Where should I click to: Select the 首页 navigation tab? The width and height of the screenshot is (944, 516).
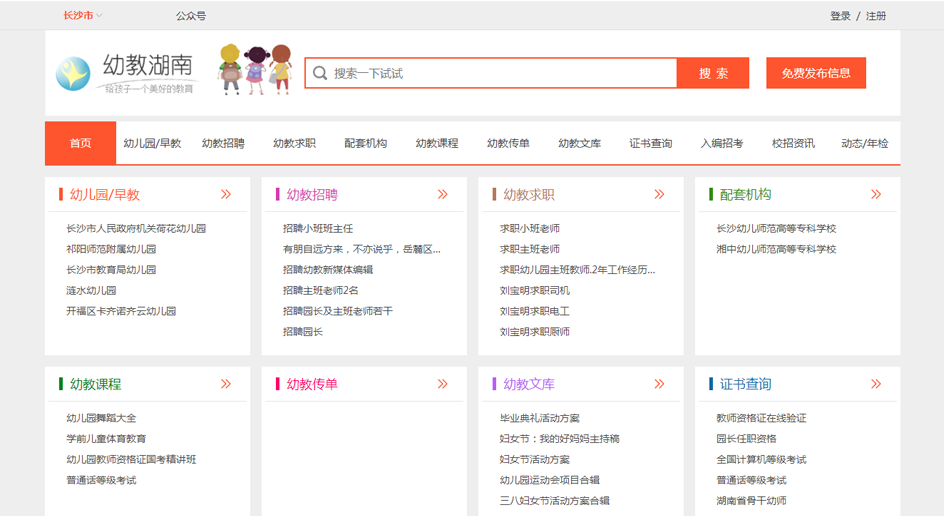pos(80,143)
